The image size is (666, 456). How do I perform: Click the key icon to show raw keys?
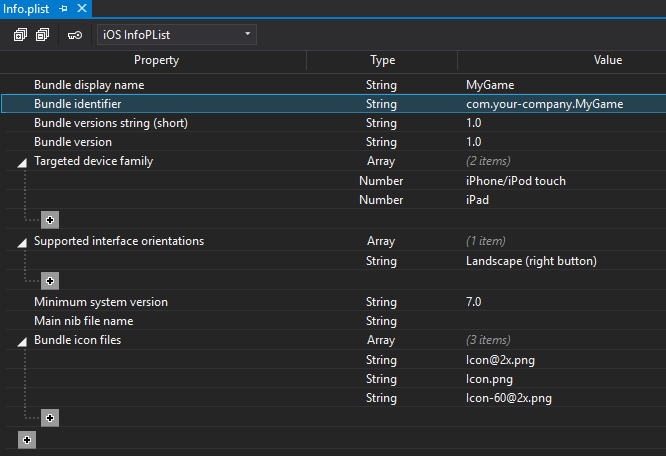[74, 35]
